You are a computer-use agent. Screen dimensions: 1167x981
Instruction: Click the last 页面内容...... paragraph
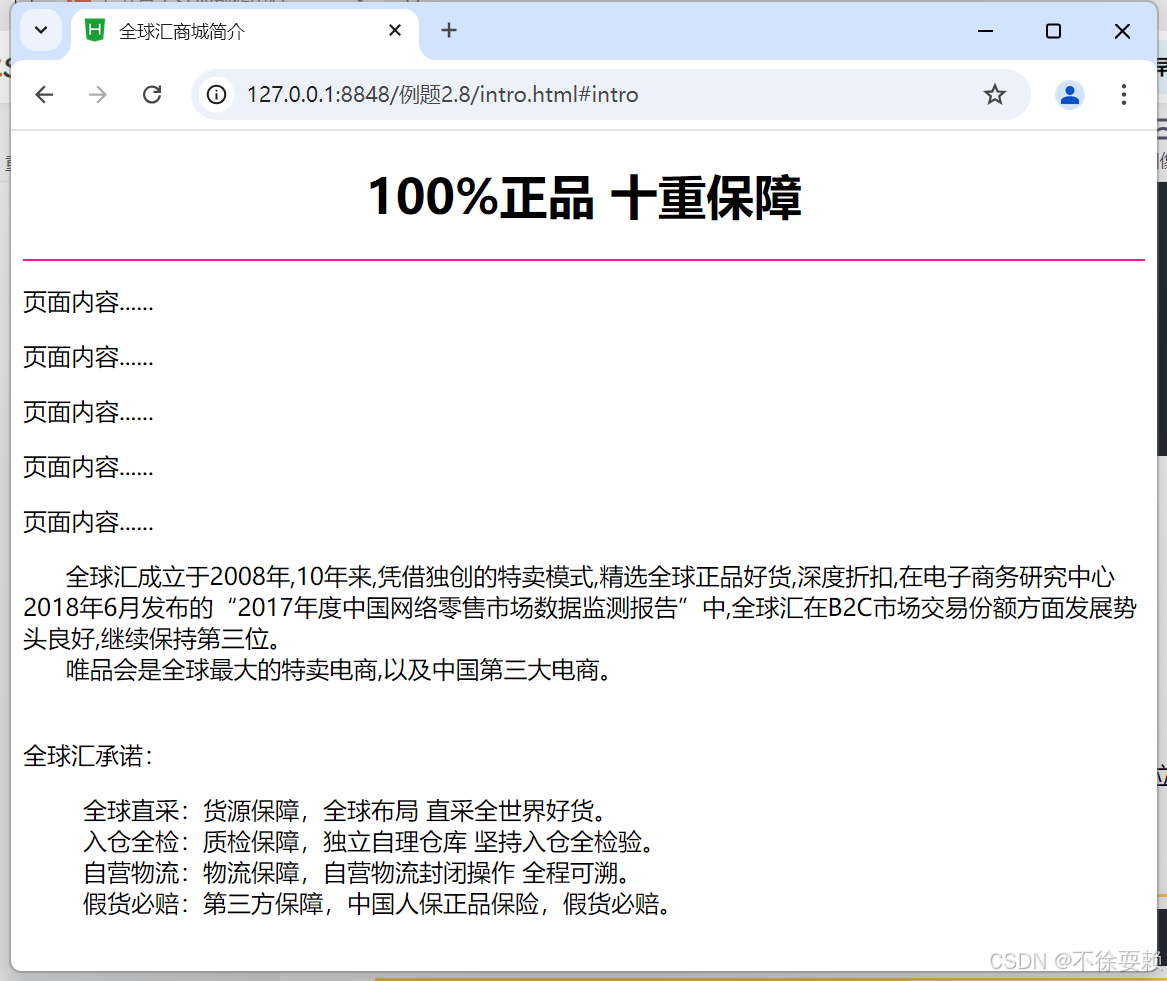(88, 522)
